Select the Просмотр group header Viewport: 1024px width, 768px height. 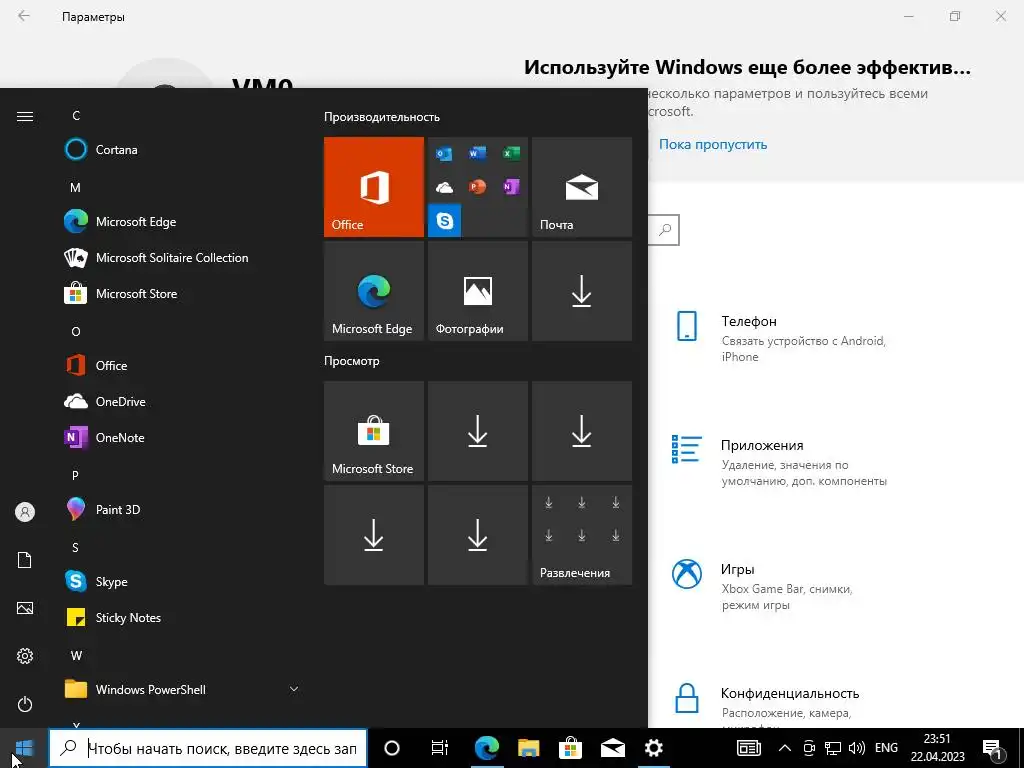tap(351, 360)
